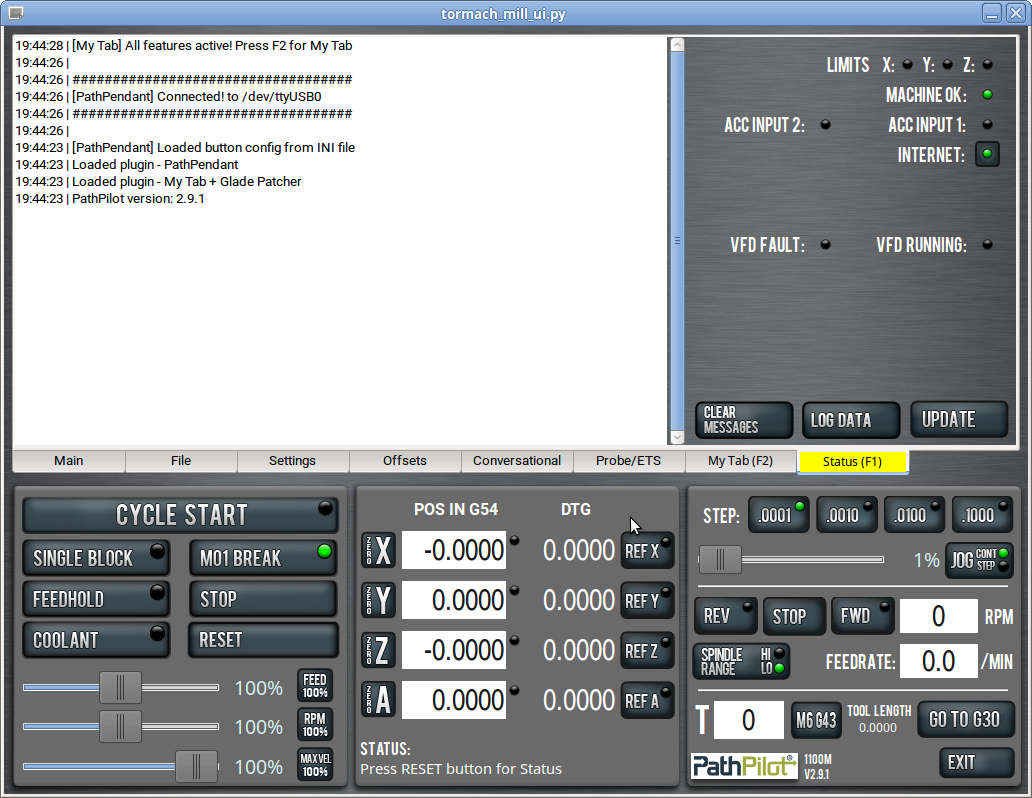
Task: Zero the X axis position
Action: tap(378, 551)
